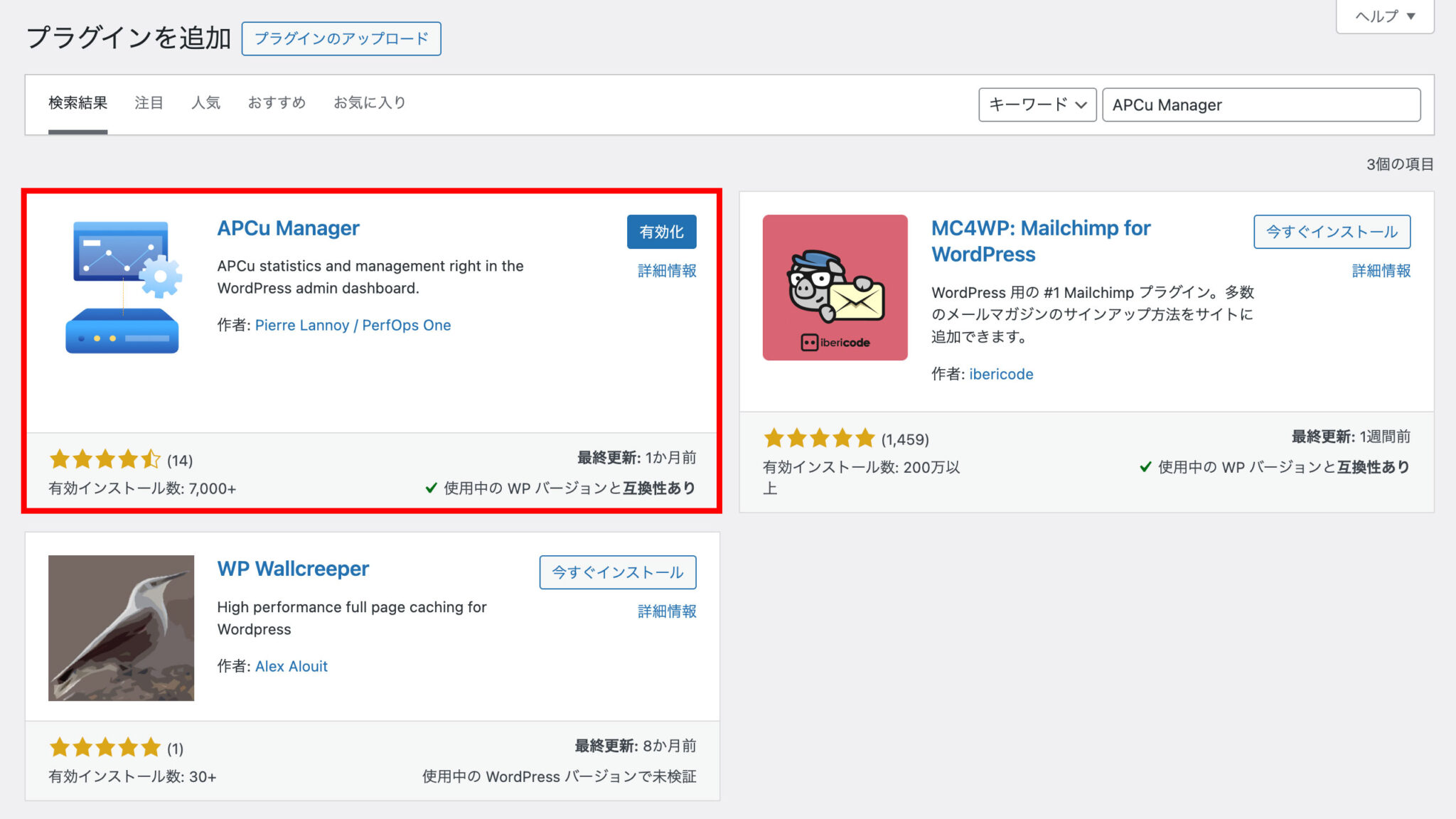Image resolution: width=1456 pixels, height=819 pixels.
Task: Click the green checkmark next to MC4WP compatibility
Action: pos(1145,467)
